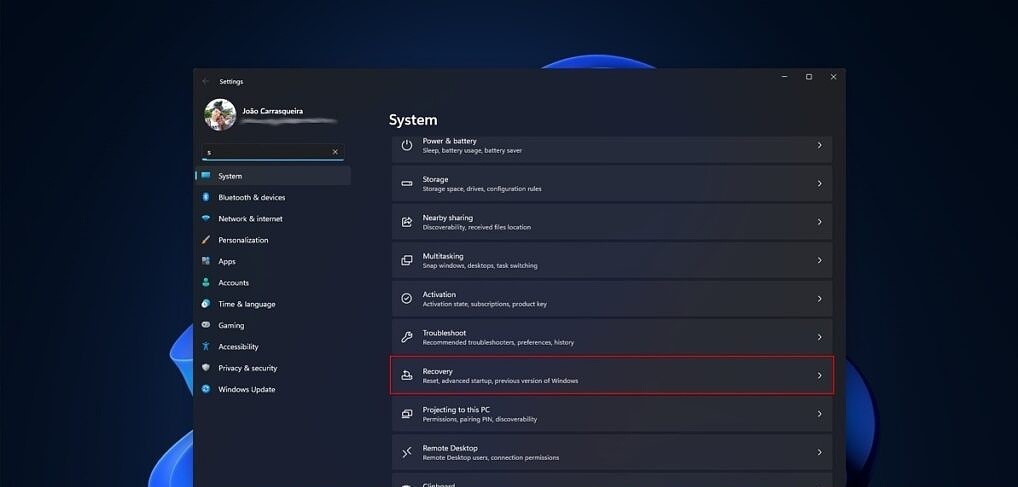Click the Storage drive icon
1018x487 pixels.
[x=407, y=183]
